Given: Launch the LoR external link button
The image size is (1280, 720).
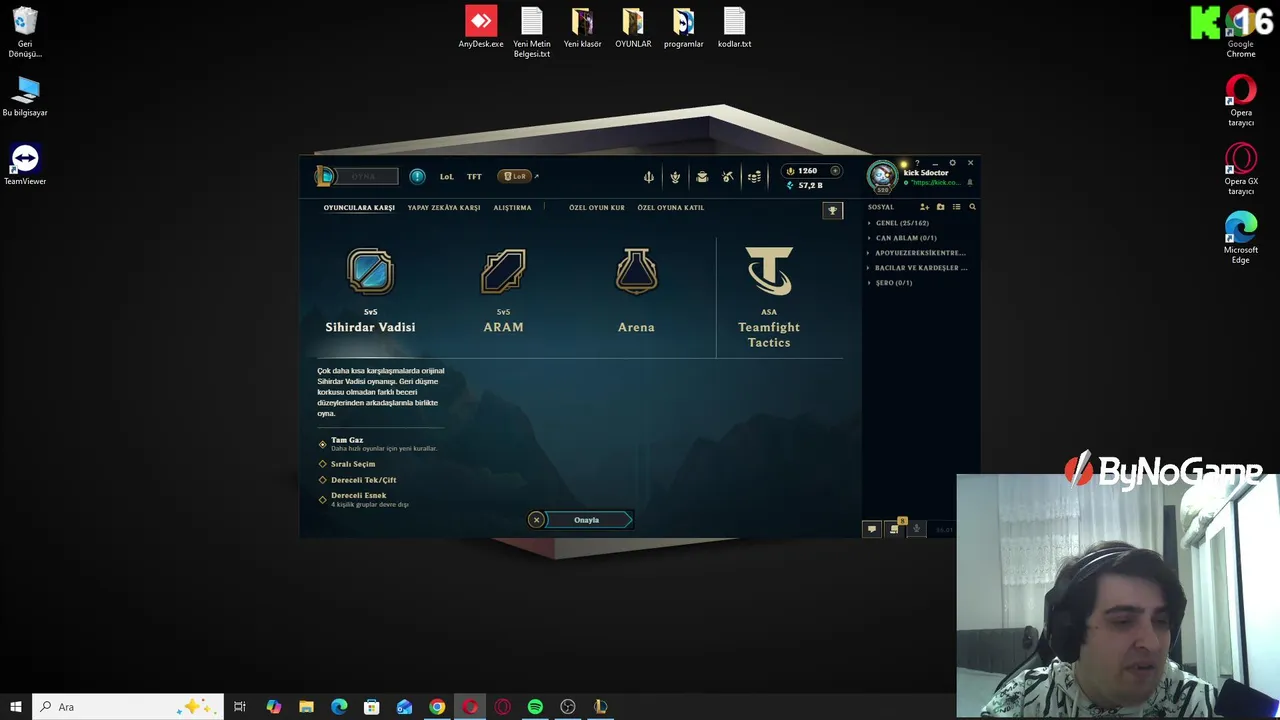Looking at the screenshot, I should (516, 177).
